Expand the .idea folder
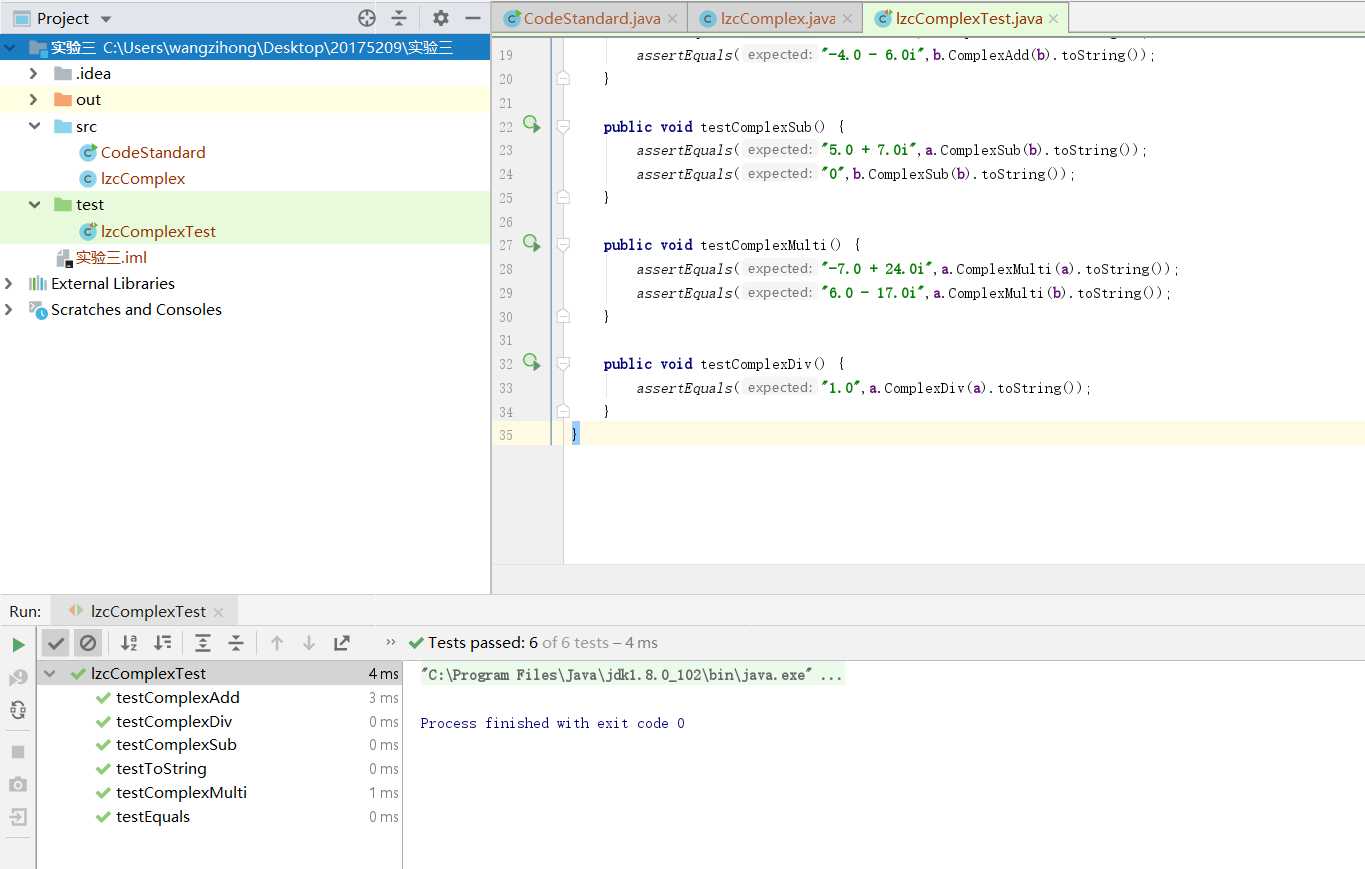The width and height of the screenshot is (1365, 869). click(x=34, y=73)
